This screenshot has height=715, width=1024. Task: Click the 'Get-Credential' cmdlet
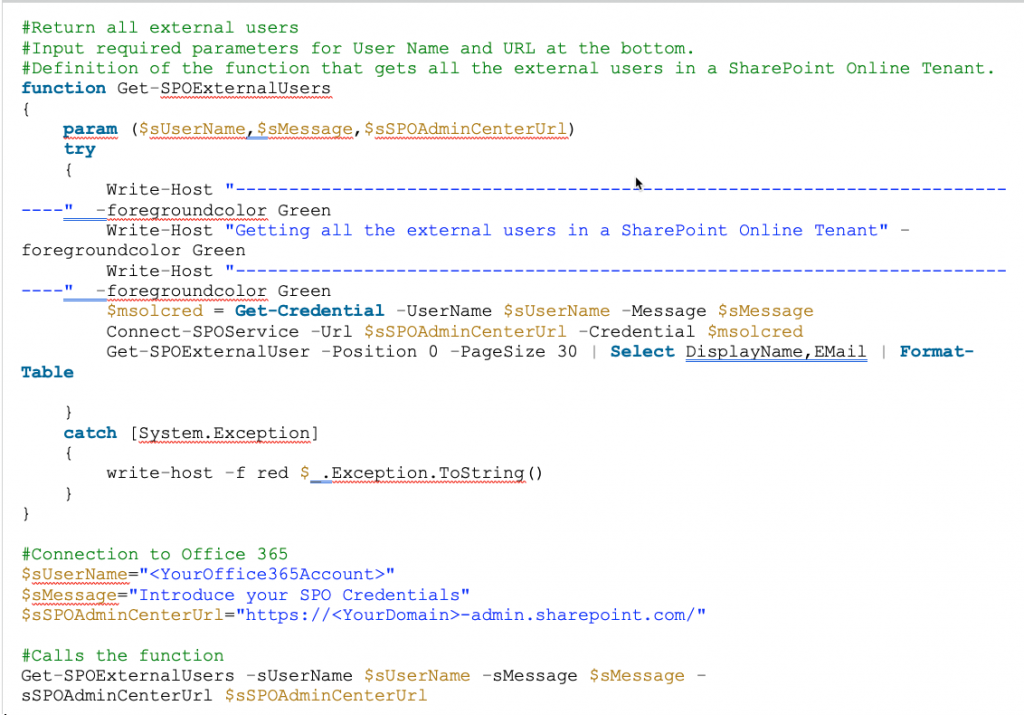pos(309,311)
